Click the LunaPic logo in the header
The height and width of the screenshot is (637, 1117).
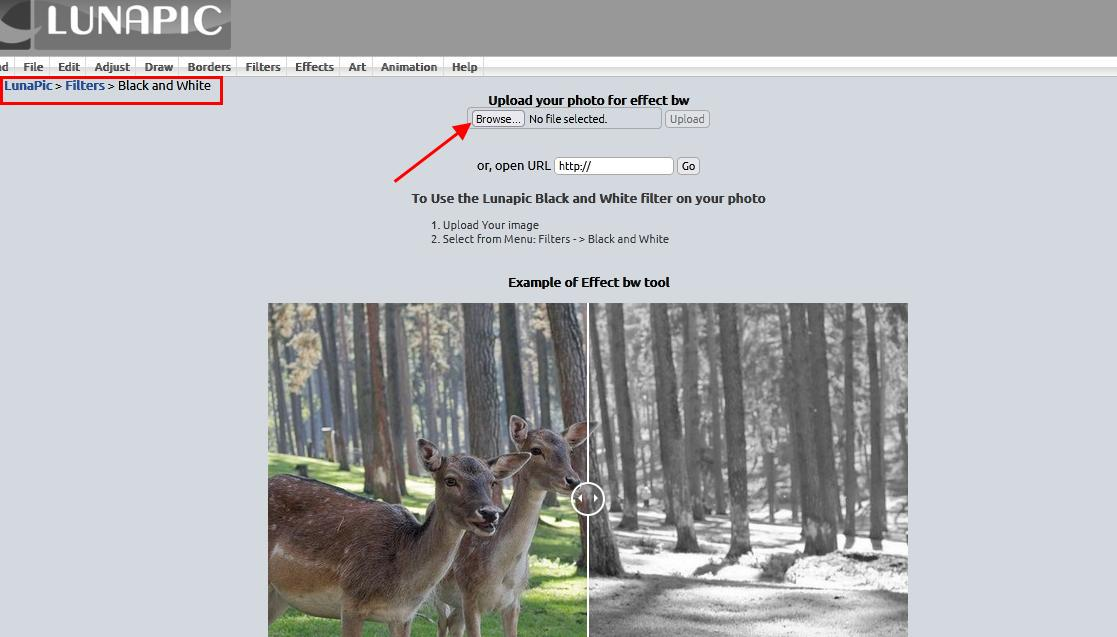114,24
